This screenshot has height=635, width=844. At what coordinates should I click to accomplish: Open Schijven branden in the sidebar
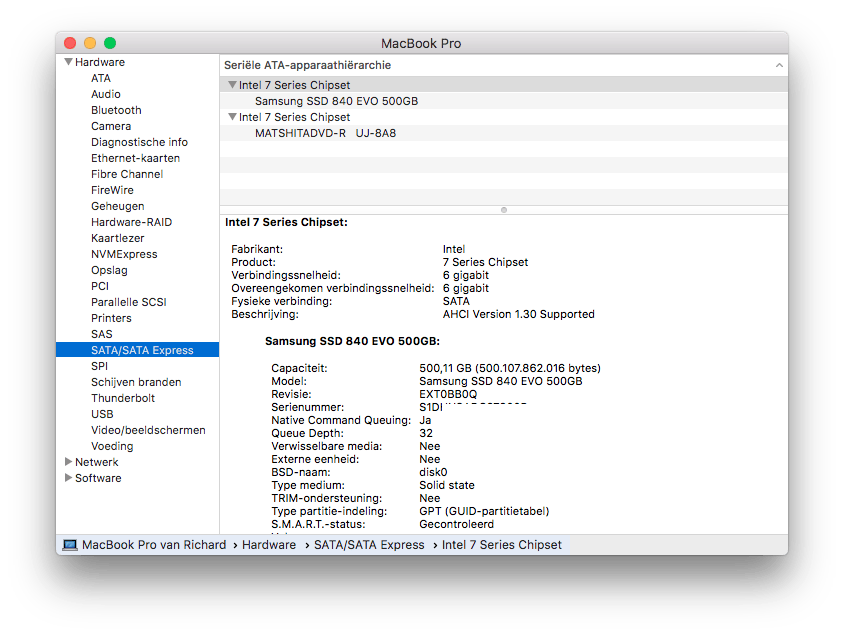136,382
